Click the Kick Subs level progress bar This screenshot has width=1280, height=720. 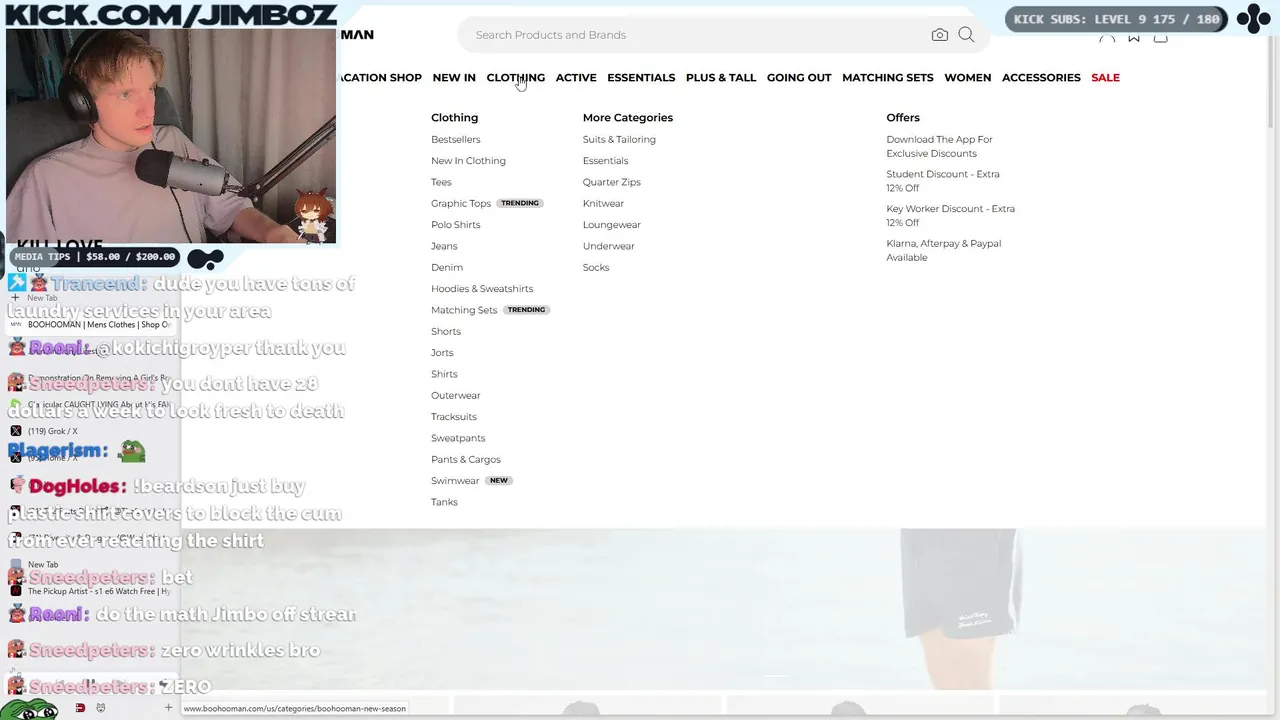[1117, 19]
